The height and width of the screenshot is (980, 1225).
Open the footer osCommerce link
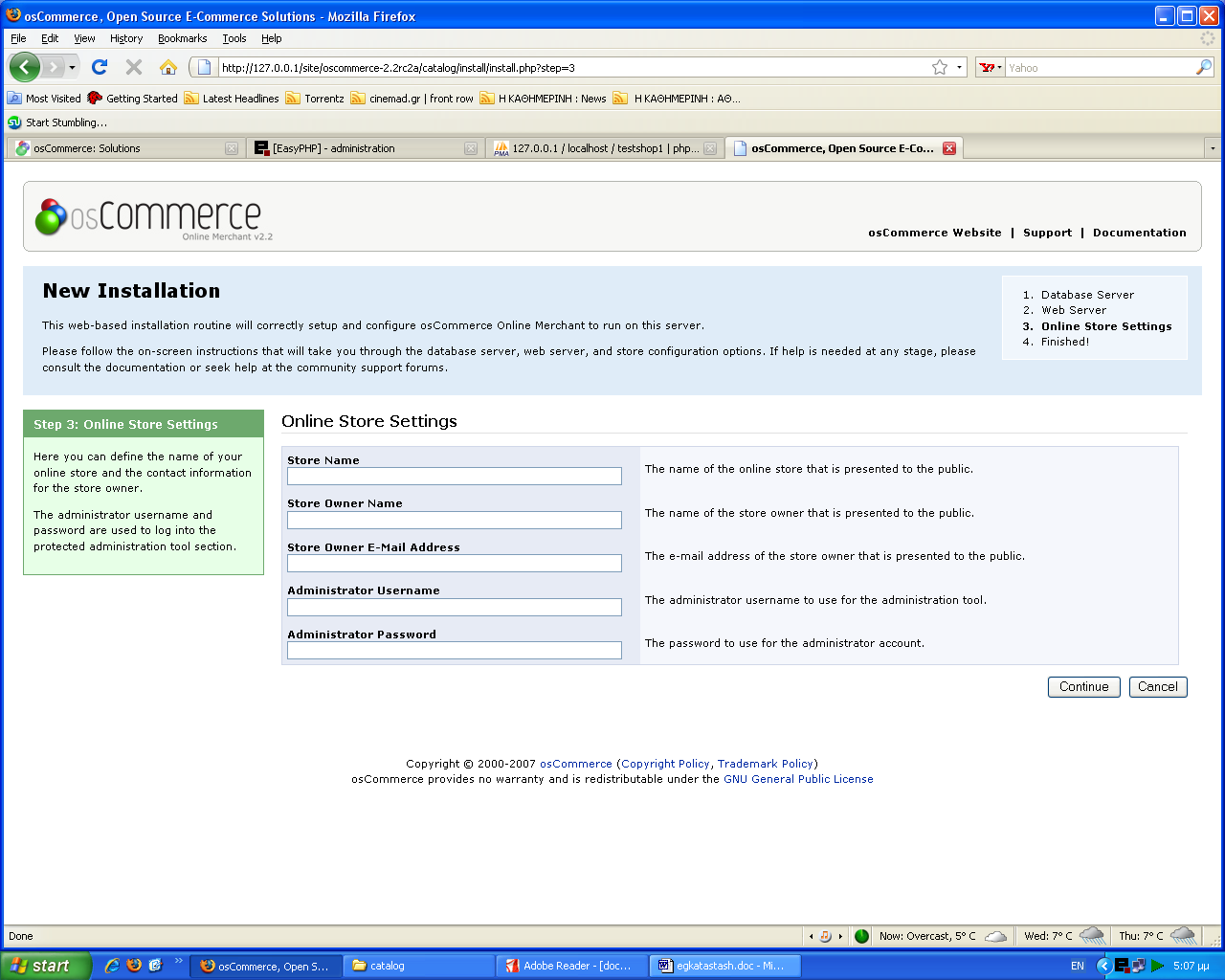[x=576, y=764]
